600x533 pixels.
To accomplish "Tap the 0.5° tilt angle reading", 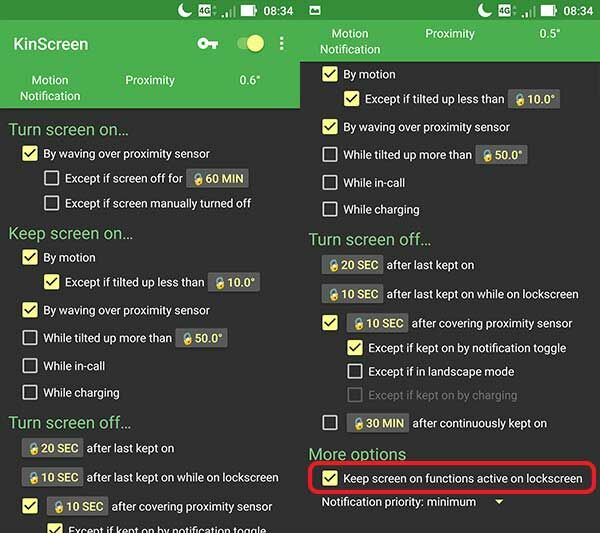I will click(x=550, y=33).
